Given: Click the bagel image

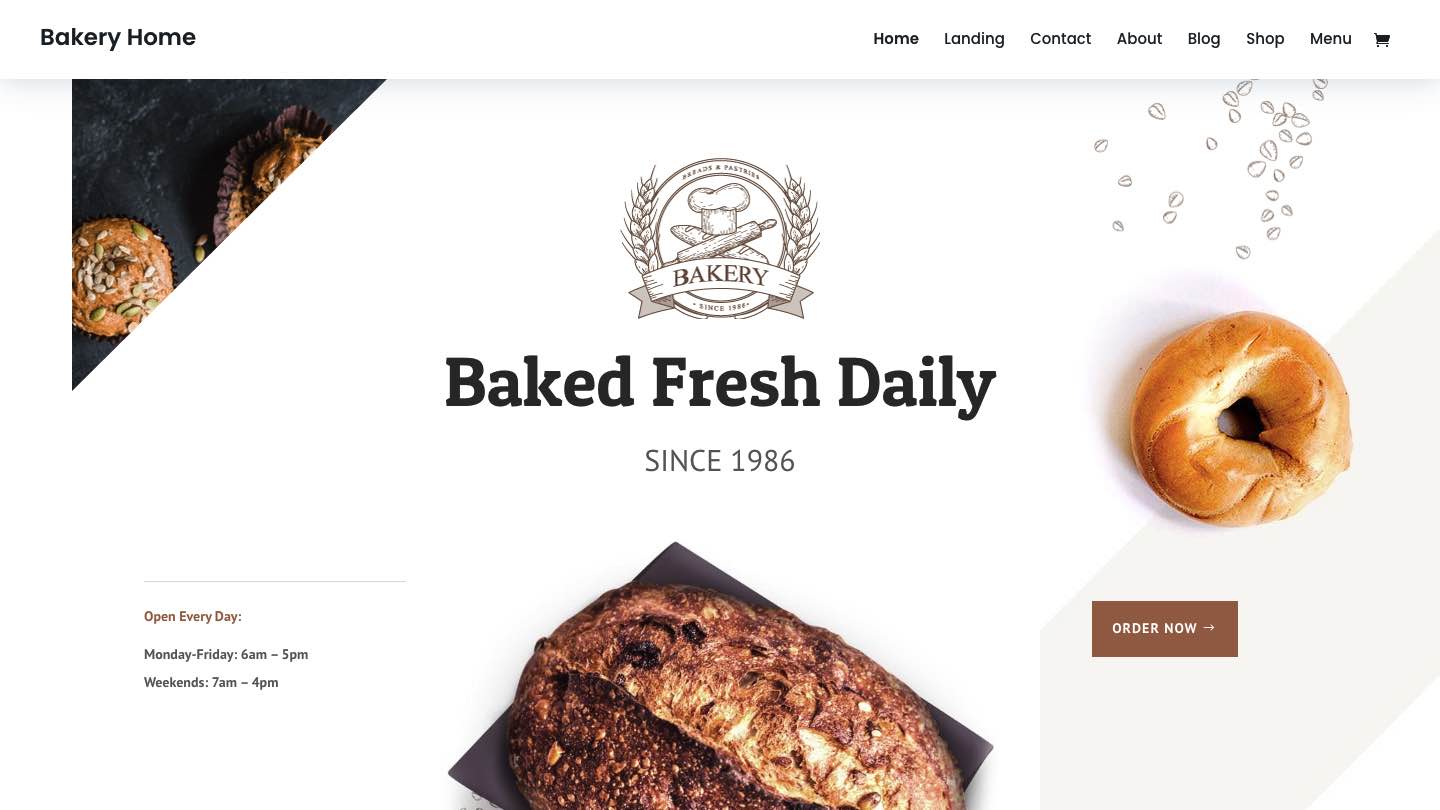Looking at the screenshot, I should [x=1240, y=418].
